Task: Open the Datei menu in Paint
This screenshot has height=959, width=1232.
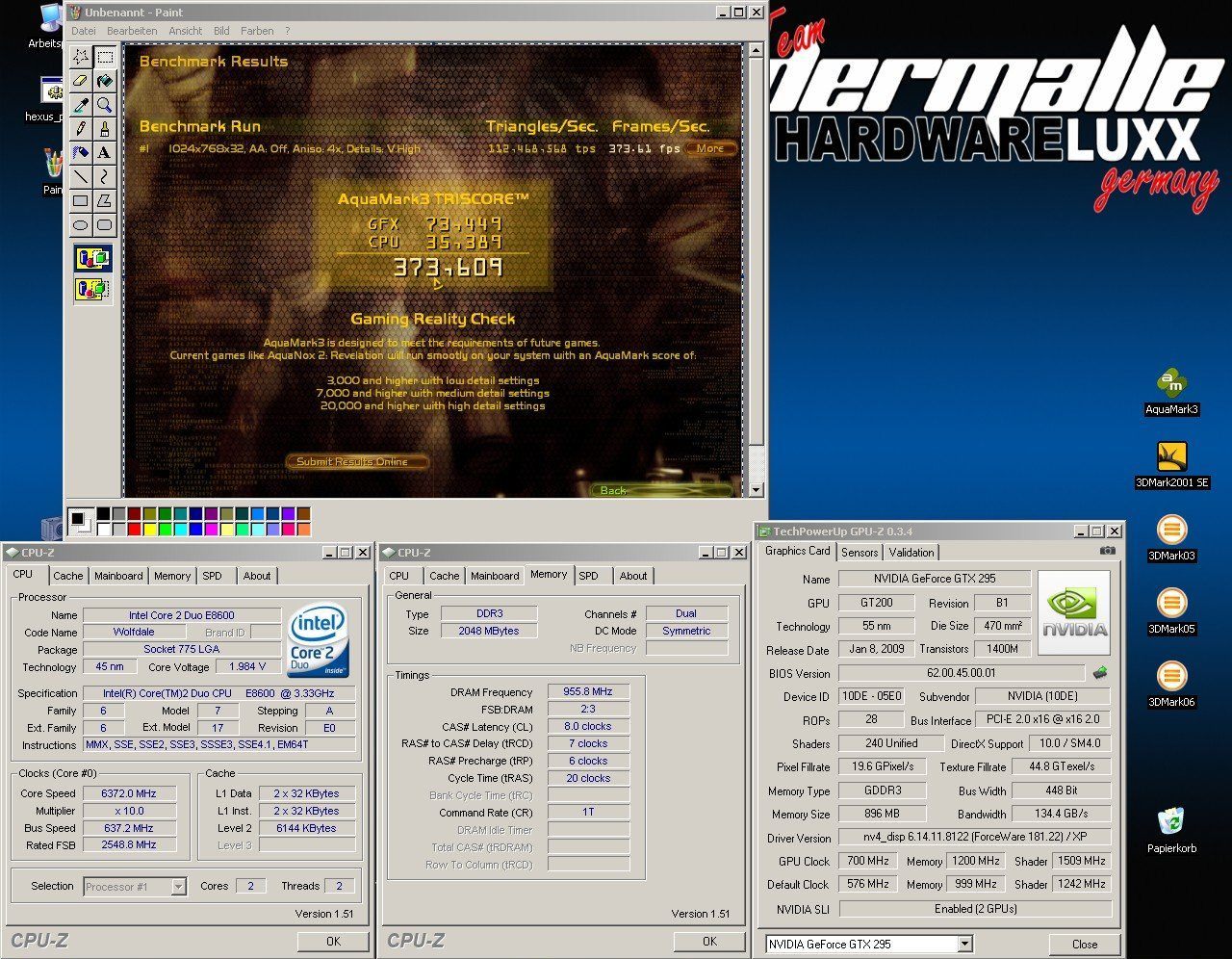Action: (x=84, y=31)
